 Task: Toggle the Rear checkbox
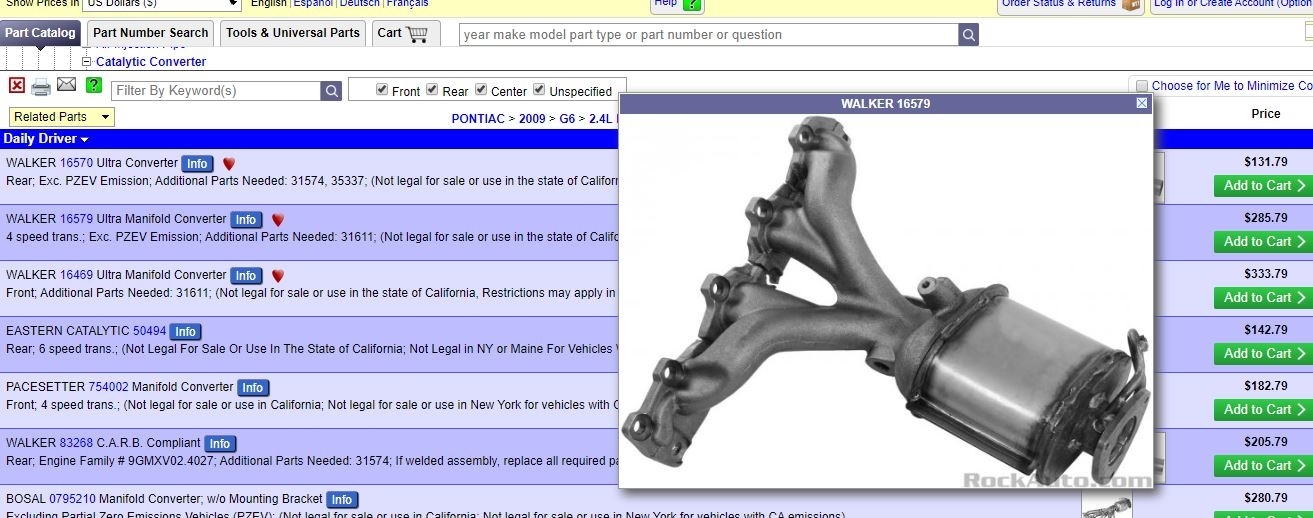432,89
